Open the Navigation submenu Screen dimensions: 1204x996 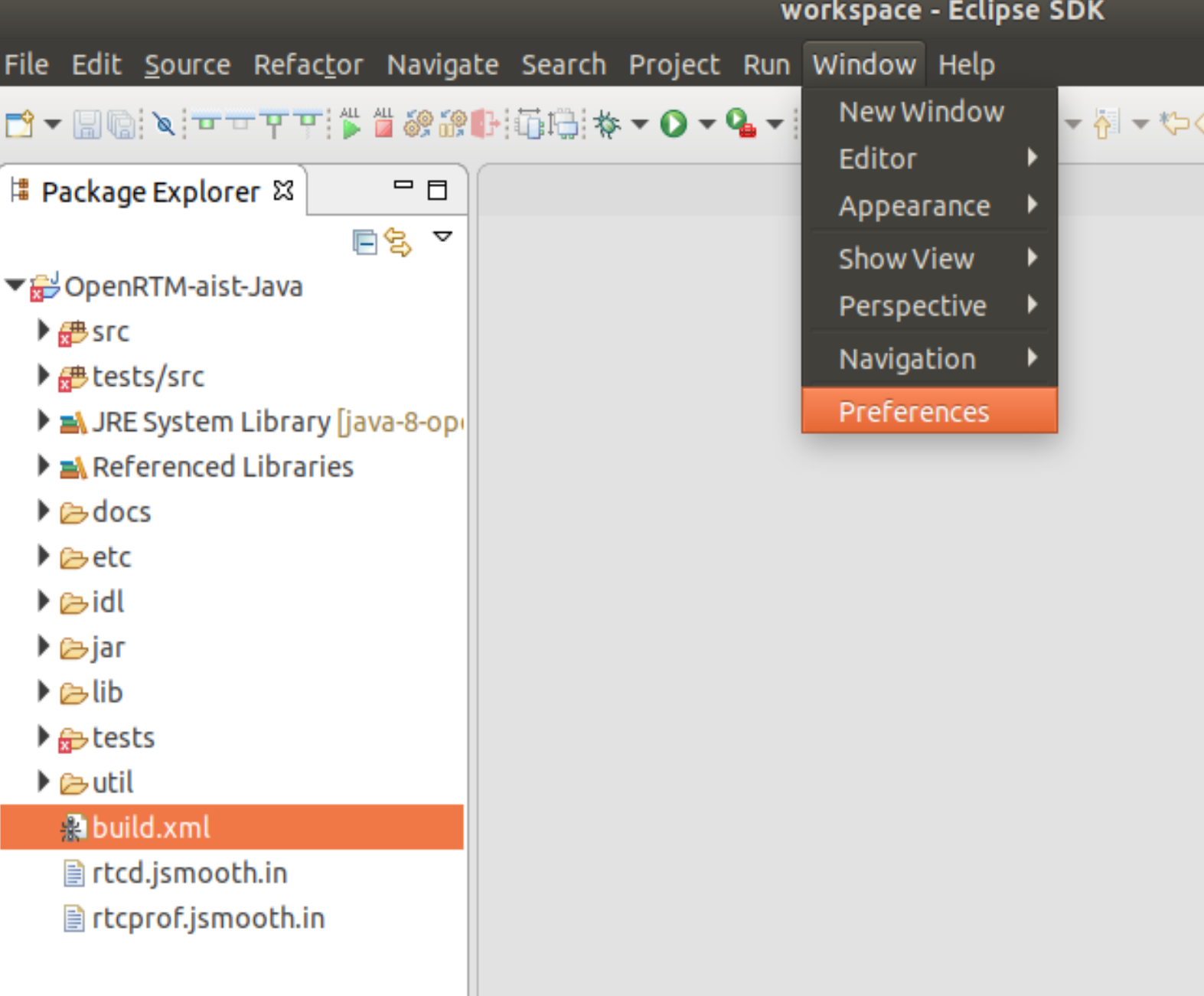tap(929, 358)
